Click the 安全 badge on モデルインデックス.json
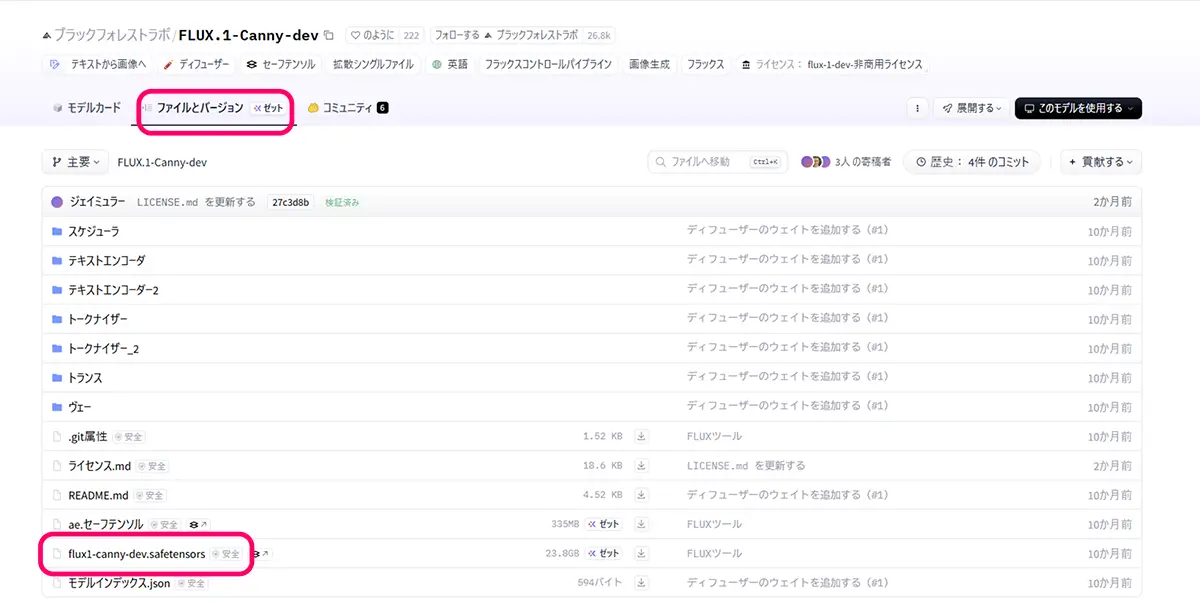 (x=192, y=583)
